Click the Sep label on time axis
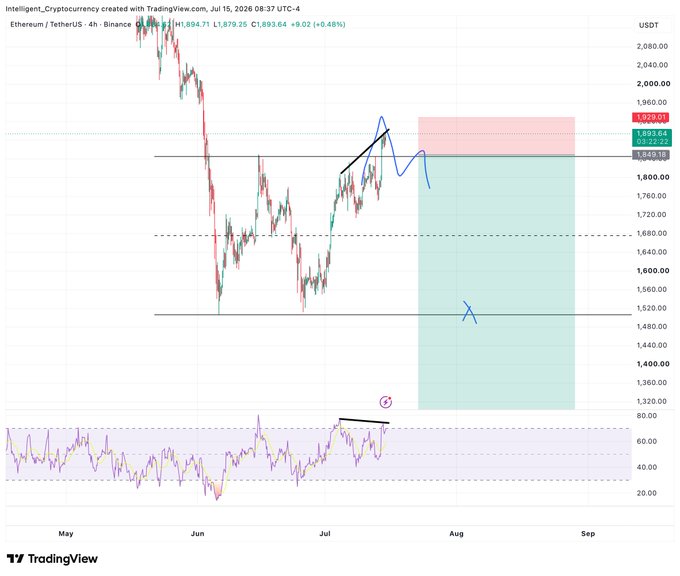 click(x=588, y=533)
